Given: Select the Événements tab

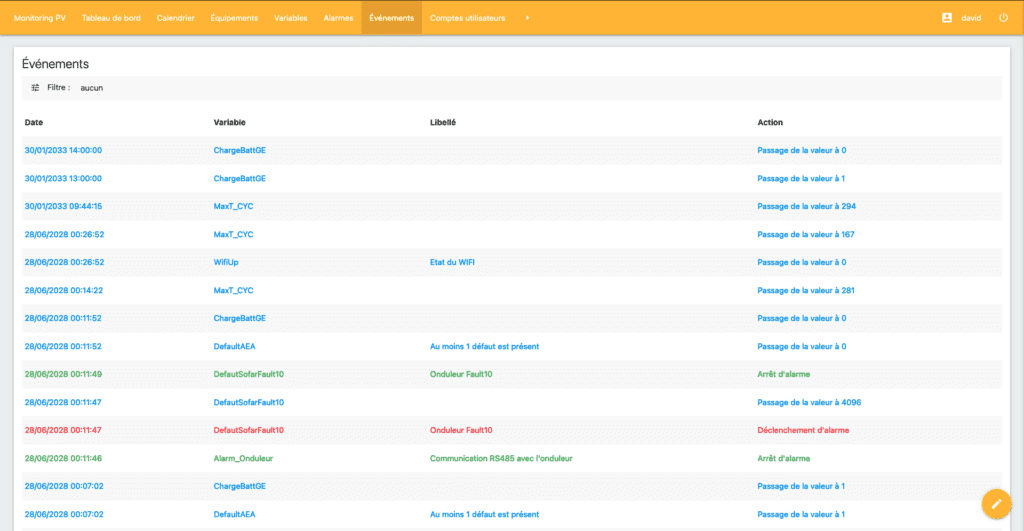Looking at the screenshot, I should [391, 18].
